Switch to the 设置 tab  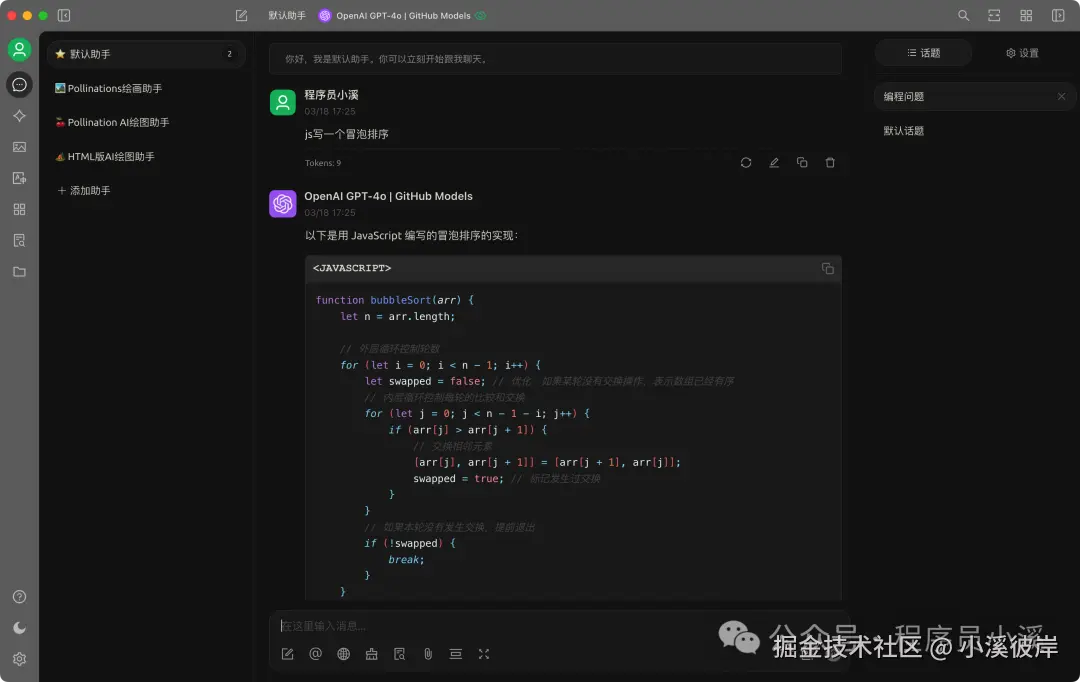[x=1022, y=53]
